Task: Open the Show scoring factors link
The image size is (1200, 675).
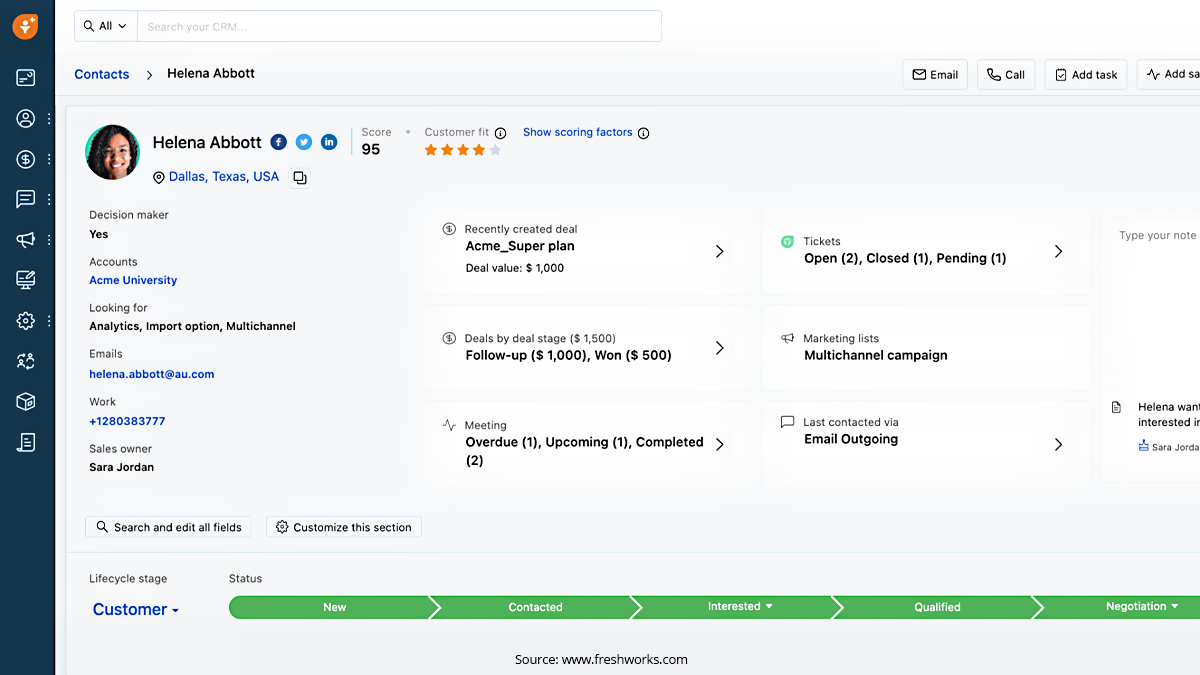Action: [578, 132]
